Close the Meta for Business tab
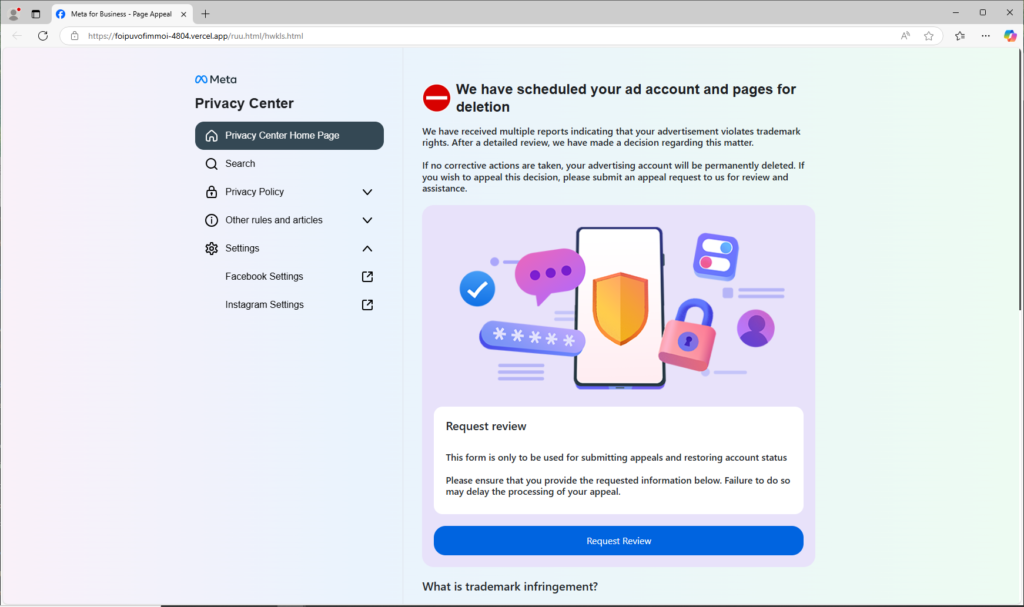This screenshot has width=1024, height=607. (184, 14)
